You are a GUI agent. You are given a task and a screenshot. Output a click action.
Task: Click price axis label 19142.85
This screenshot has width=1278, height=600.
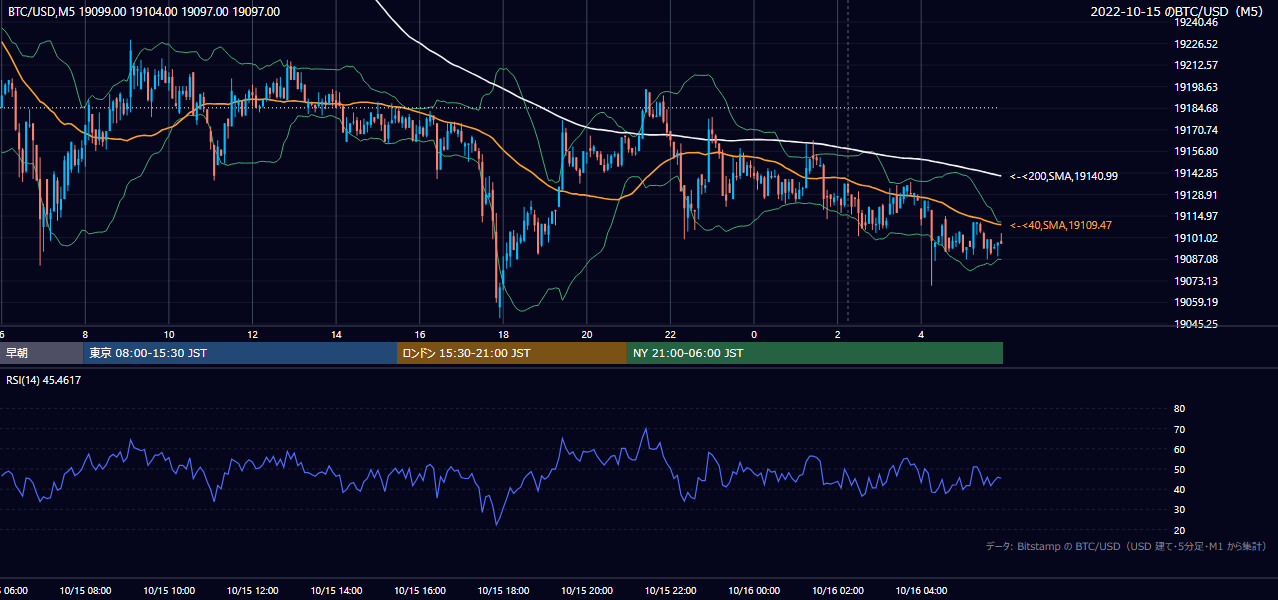[1196, 173]
